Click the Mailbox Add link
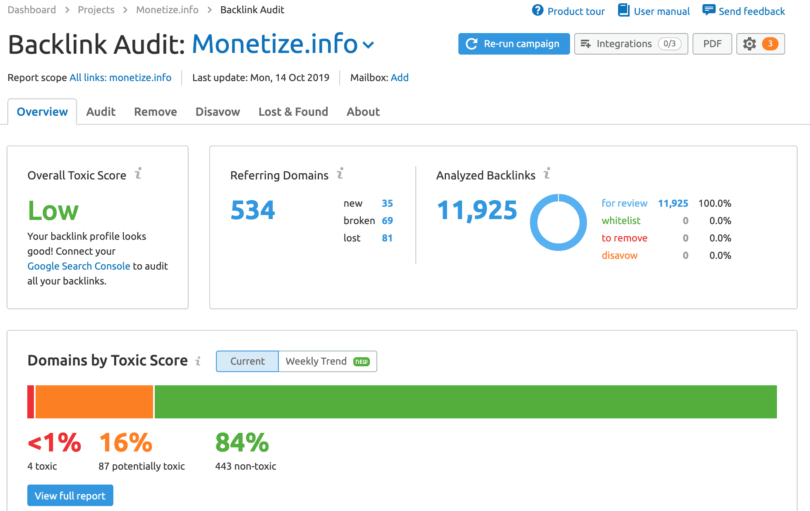The height and width of the screenshot is (511, 810). click(399, 78)
